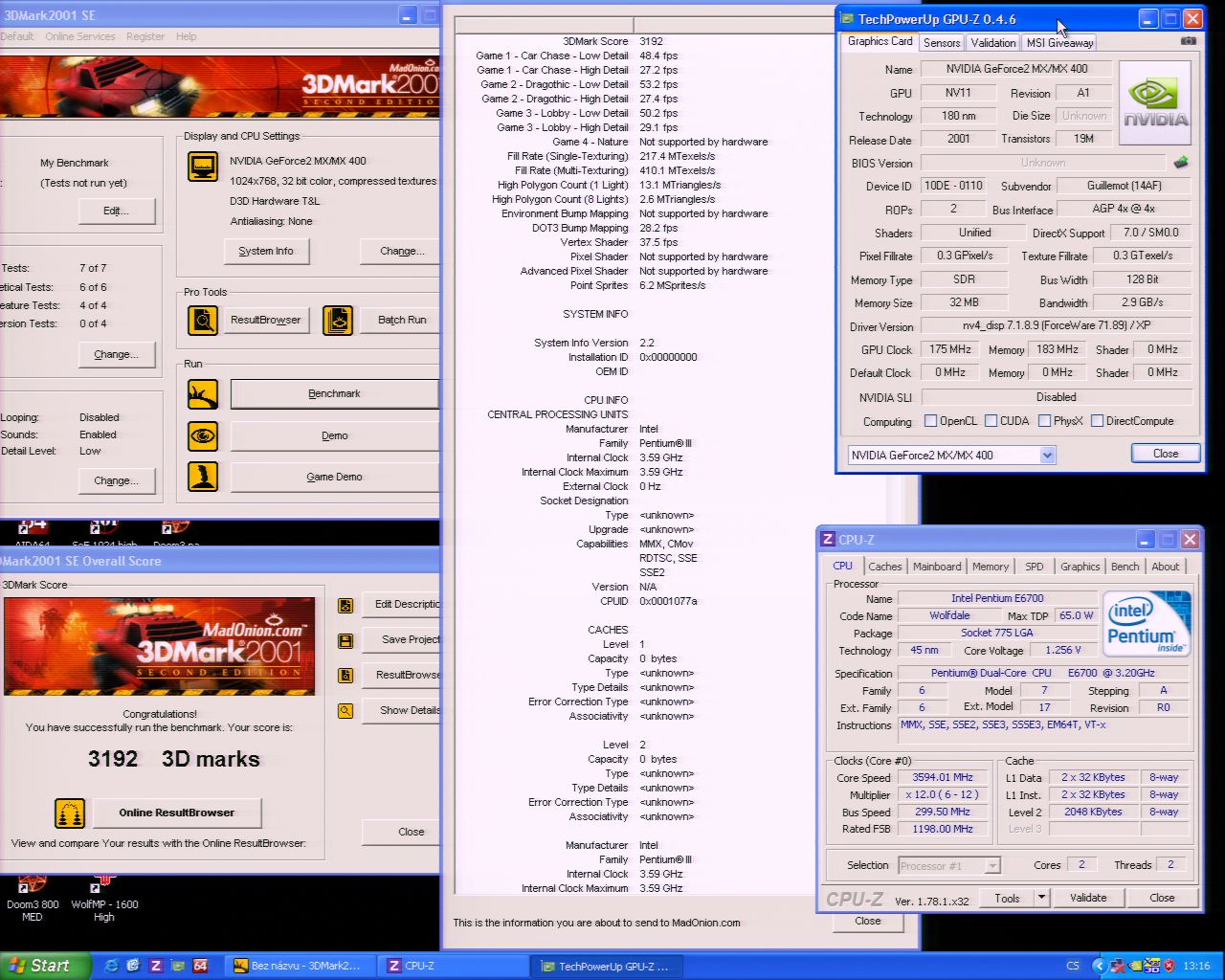
Task: Click the Game Demo button
Action: click(334, 477)
